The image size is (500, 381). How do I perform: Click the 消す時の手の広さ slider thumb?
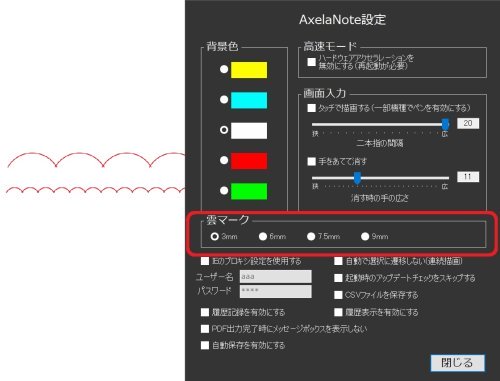[x=357, y=178]
